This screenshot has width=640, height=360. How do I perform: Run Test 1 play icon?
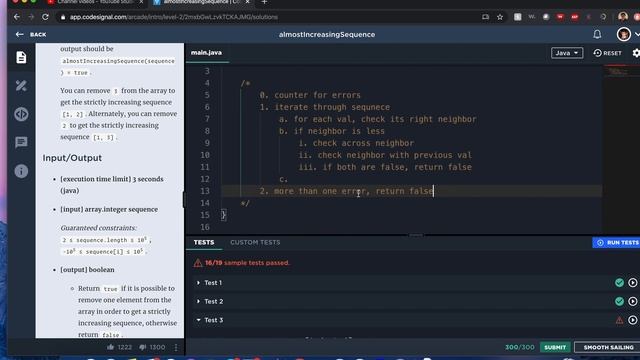coord(633,282)
